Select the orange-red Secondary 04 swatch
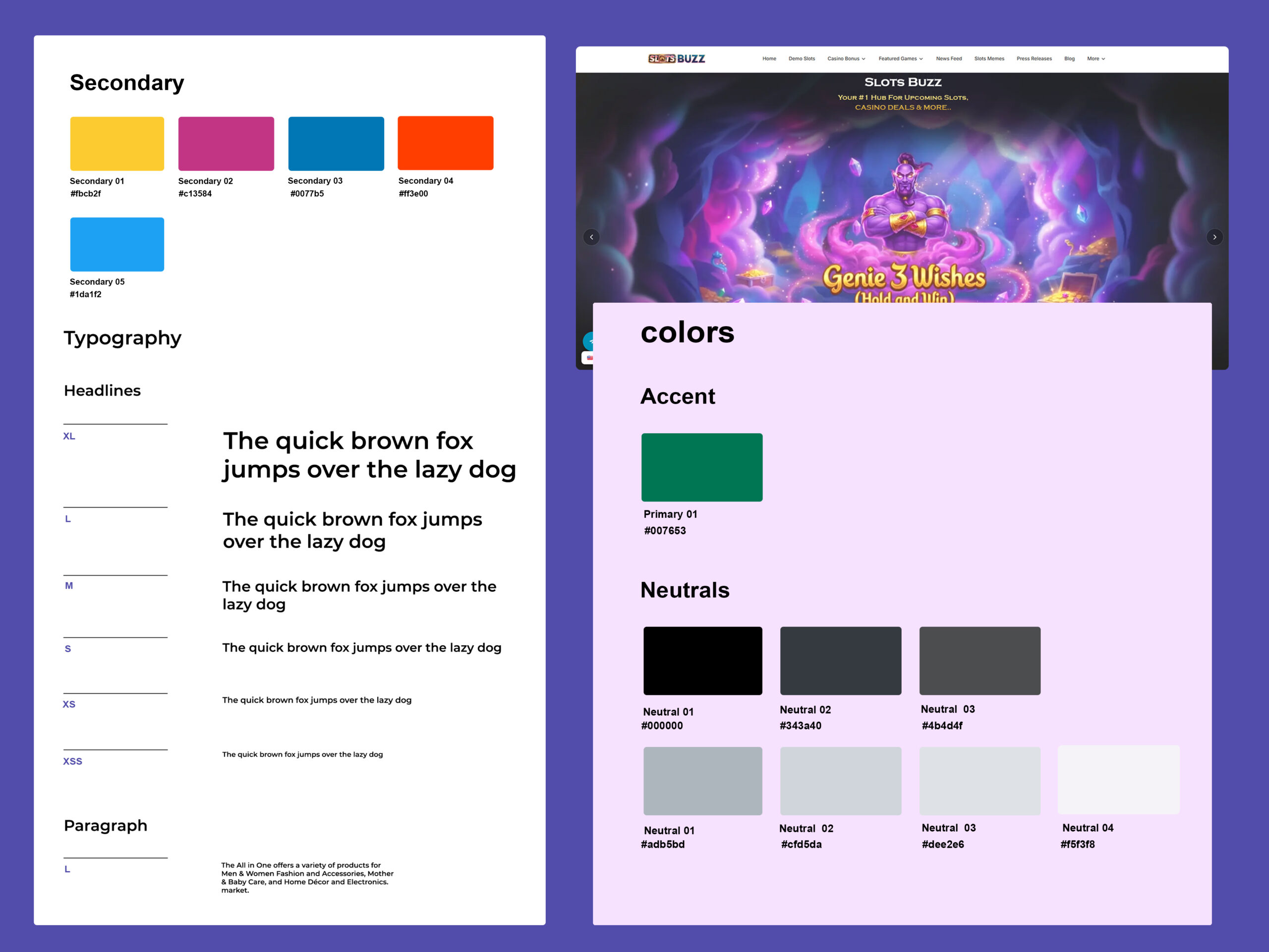1269x952 pixels. coord(446,143)
